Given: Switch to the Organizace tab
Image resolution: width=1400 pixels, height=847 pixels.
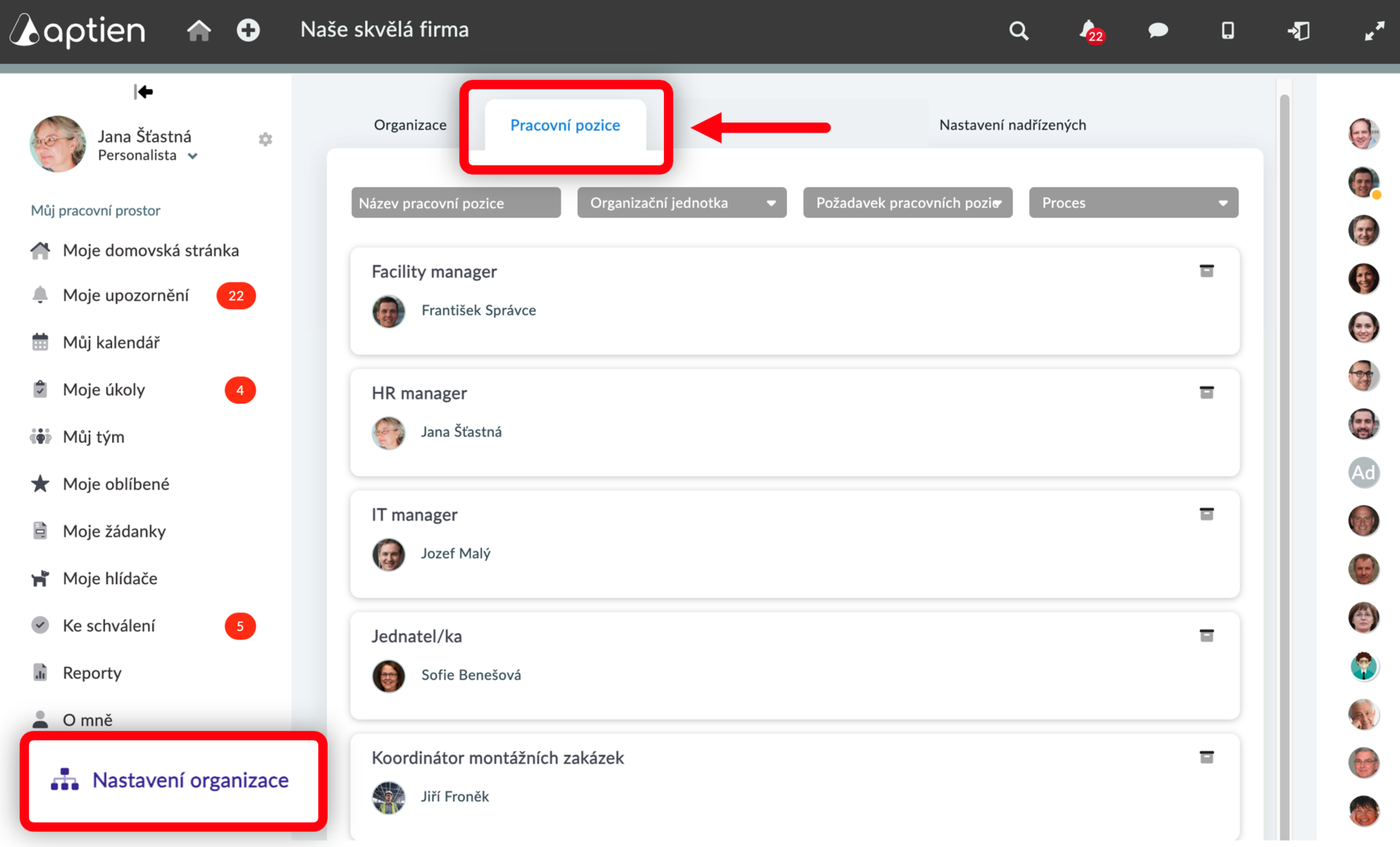Looking at the screenshot, I should (x=410, y=125).
